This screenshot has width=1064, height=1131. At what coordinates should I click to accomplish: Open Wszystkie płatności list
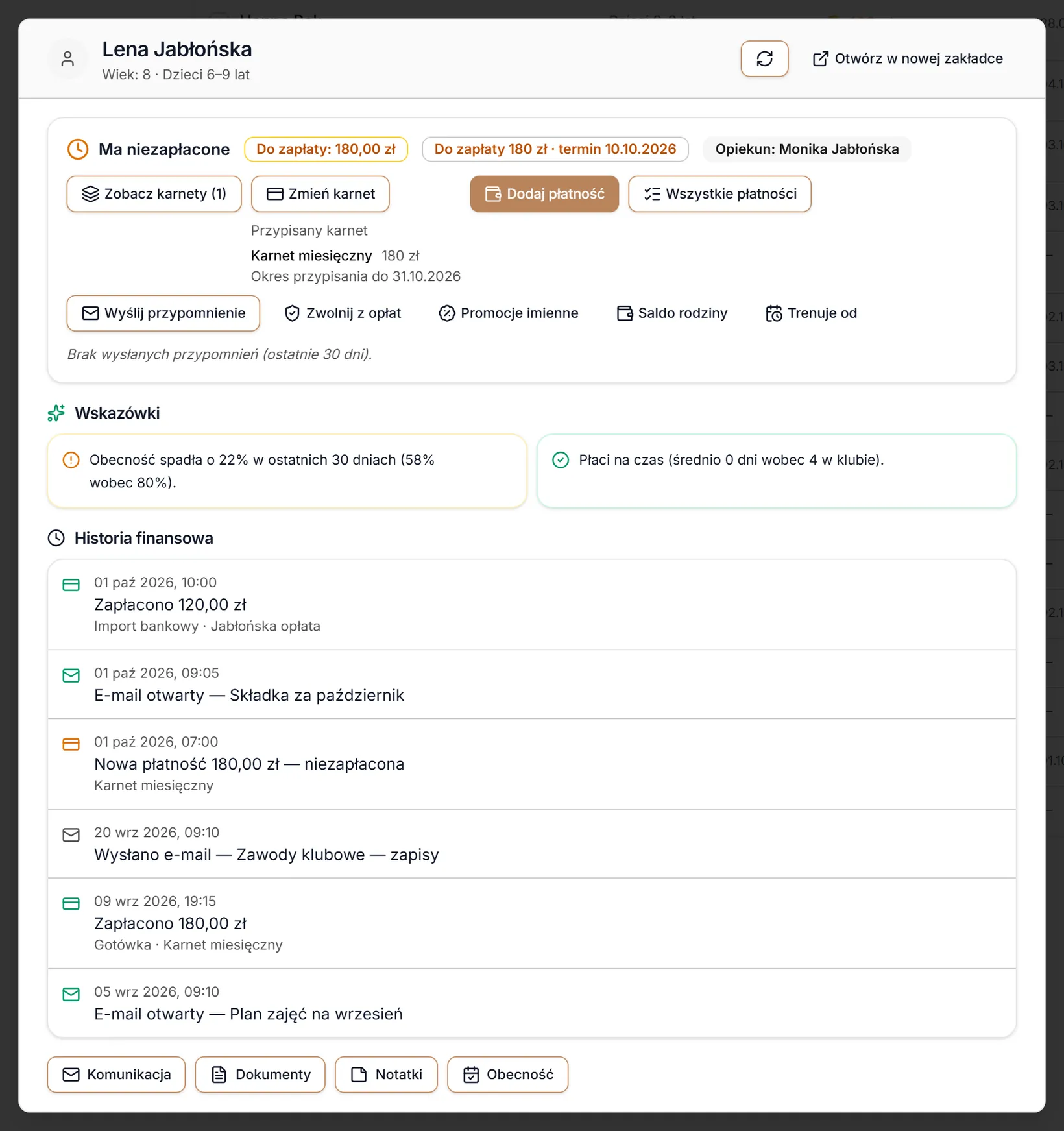point(719,194)
